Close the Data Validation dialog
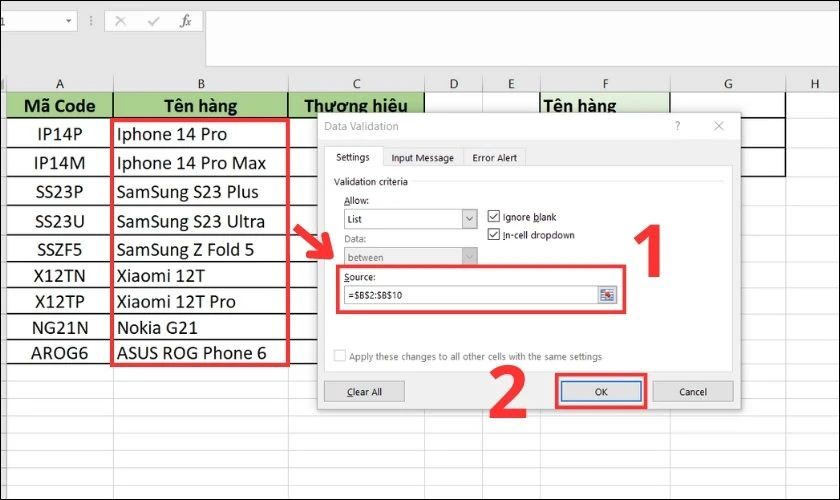This screenshot has height=500, width=840. pyautogui.click(x=719, y=126)
